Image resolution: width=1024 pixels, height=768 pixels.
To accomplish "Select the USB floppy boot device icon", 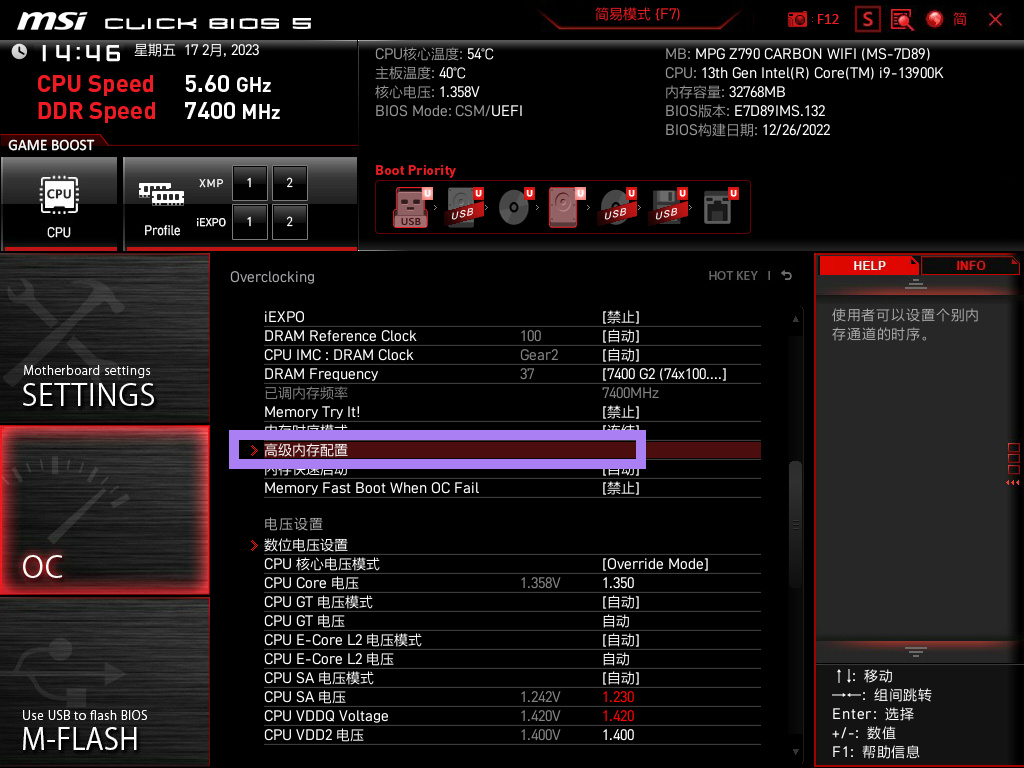I will [x=667, y=207].
